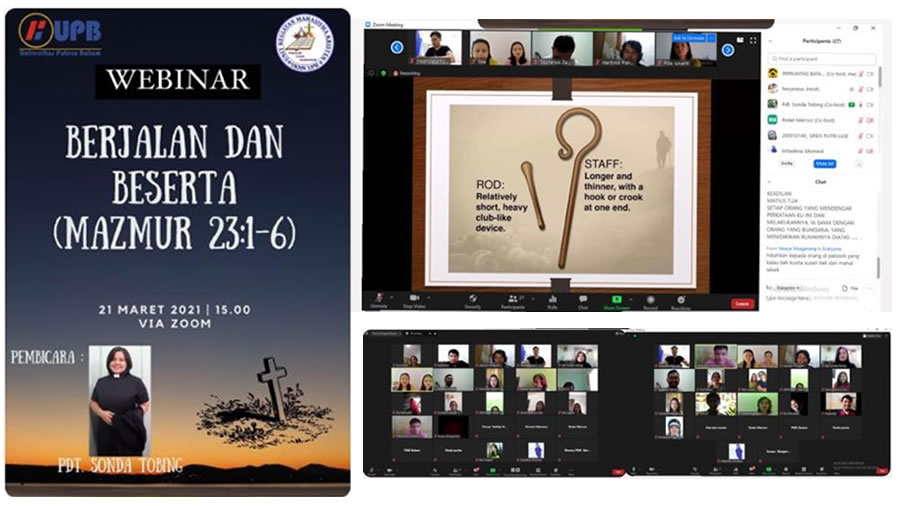Click the Record icon in toolbar

(650, 298)
